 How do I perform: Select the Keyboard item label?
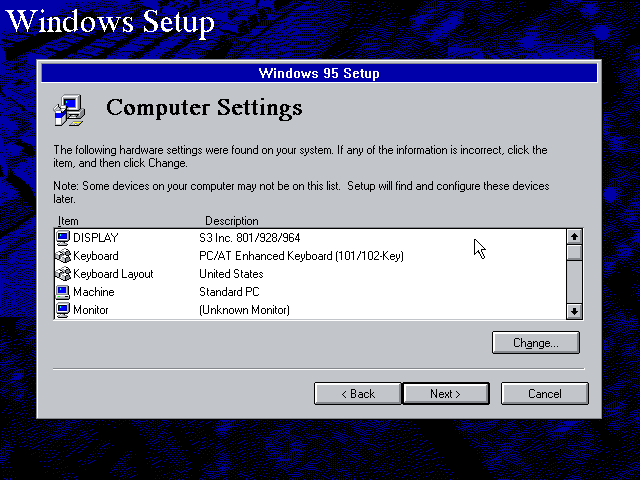coord(96,256)
